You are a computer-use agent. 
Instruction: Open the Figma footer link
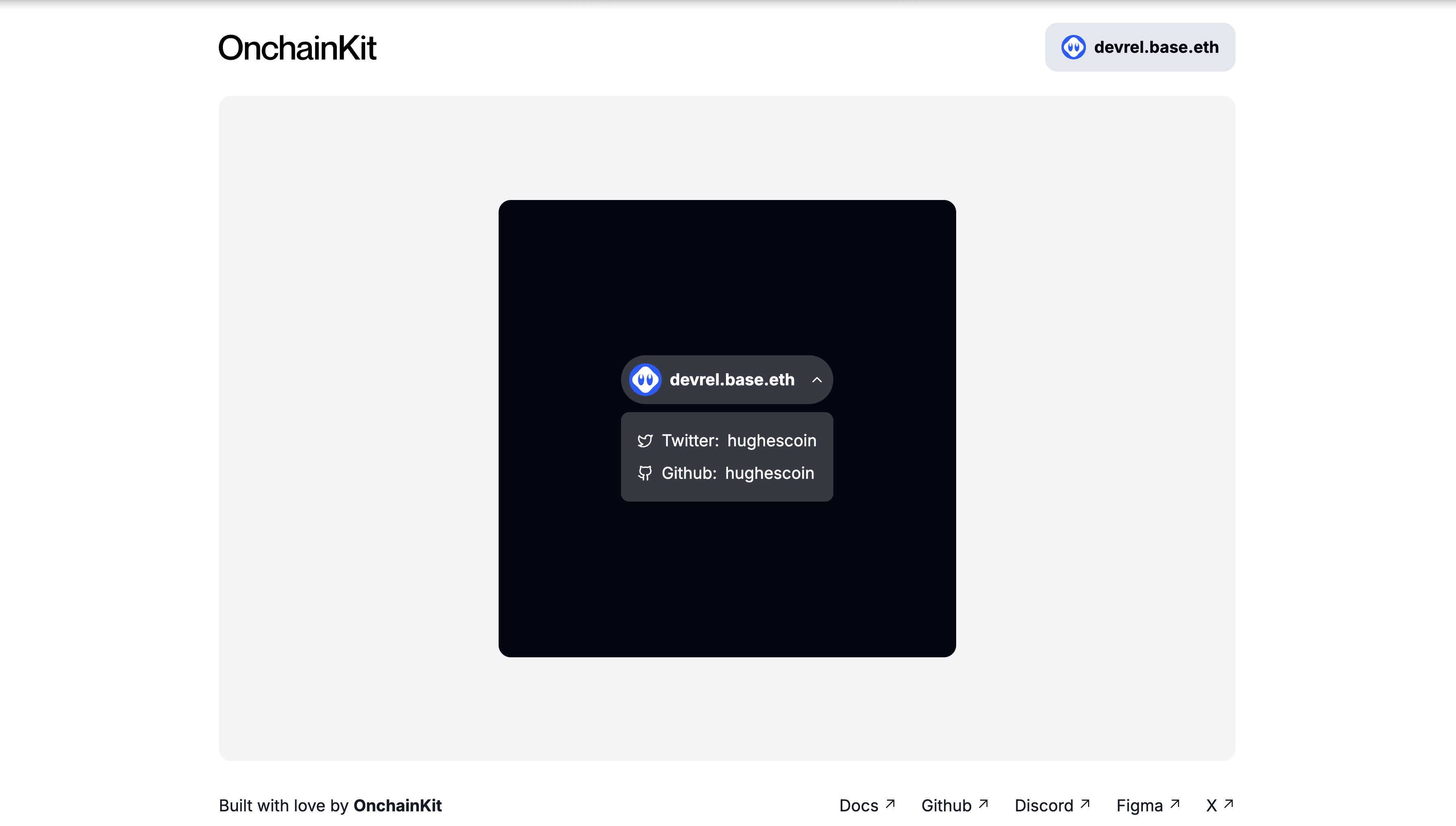coord(1148,806)
